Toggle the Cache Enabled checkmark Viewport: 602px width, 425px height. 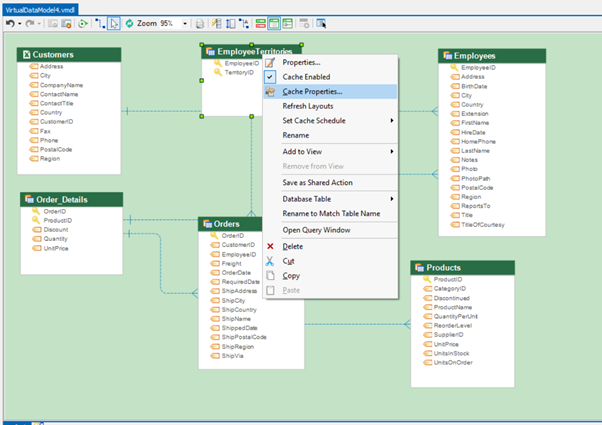tap(270, 77)
